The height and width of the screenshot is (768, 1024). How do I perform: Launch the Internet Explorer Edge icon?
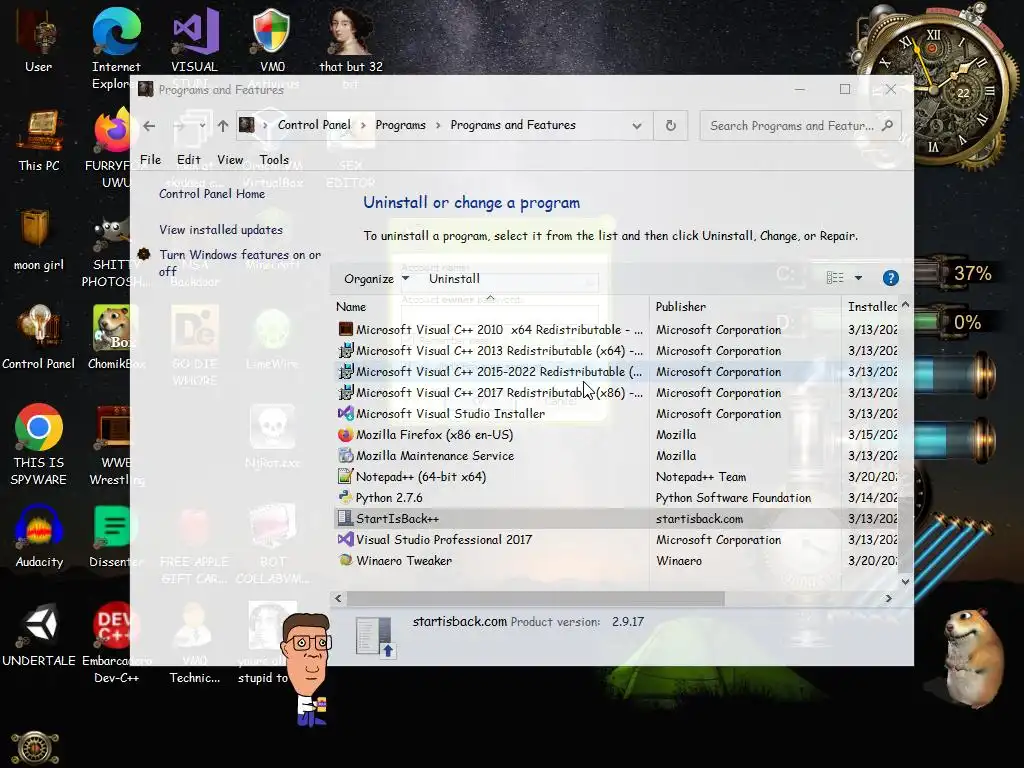116,49
